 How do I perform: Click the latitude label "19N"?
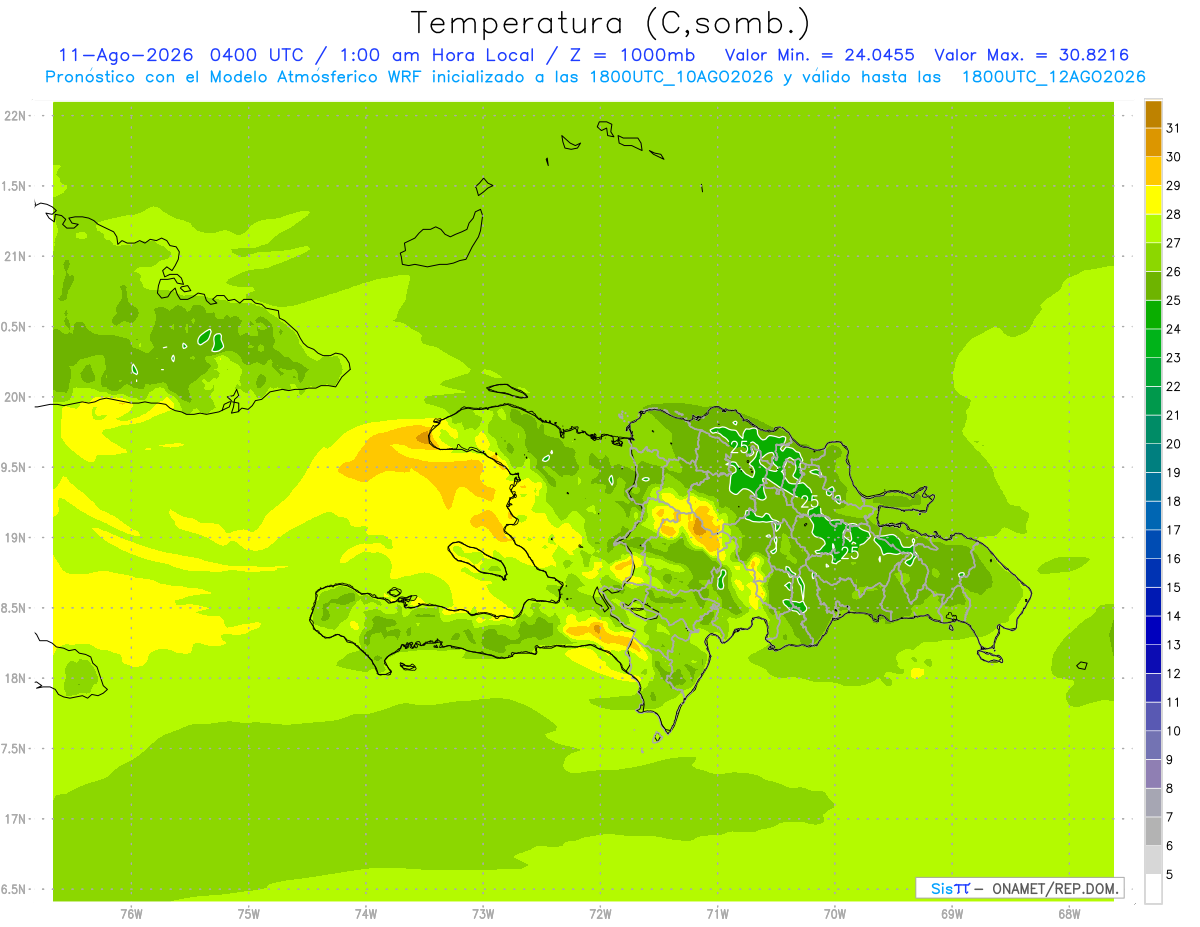pyautogui.click(x=15, y=538)
